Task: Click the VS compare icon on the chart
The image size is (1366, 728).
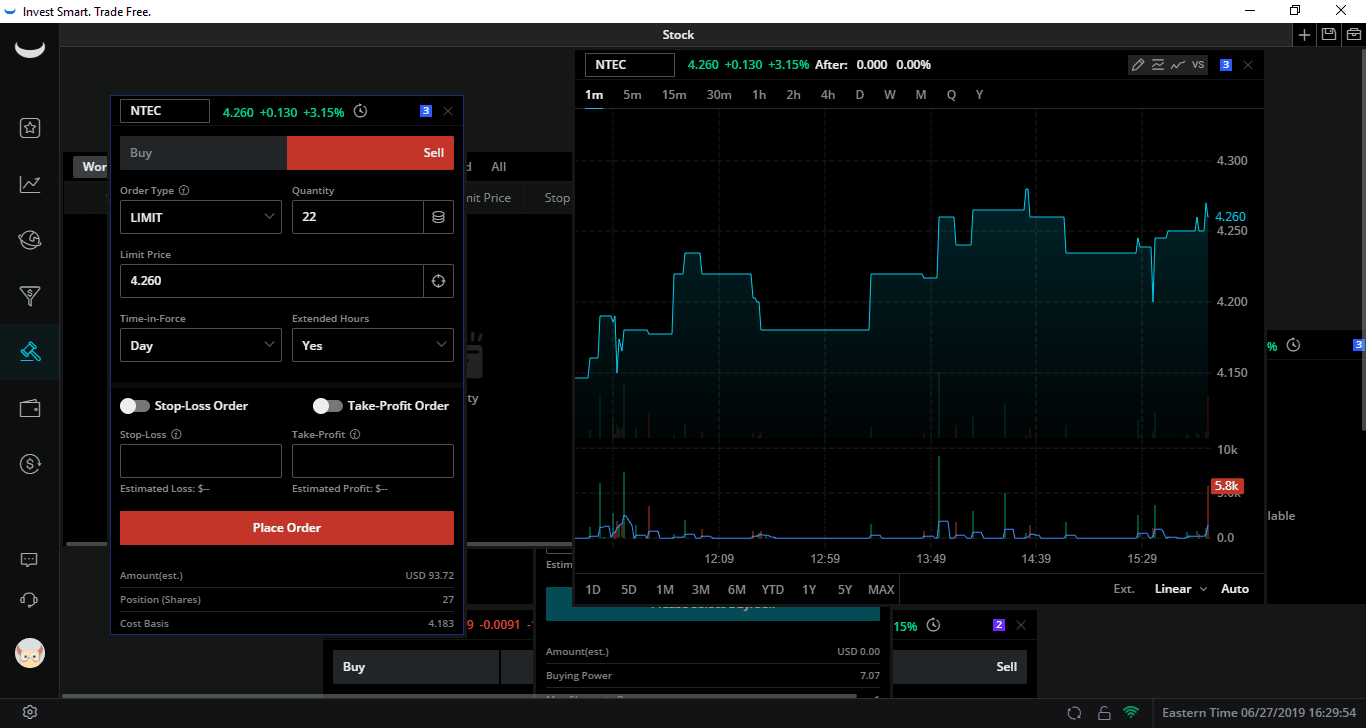Action: pyautogui.click(x=1197, y=64)
